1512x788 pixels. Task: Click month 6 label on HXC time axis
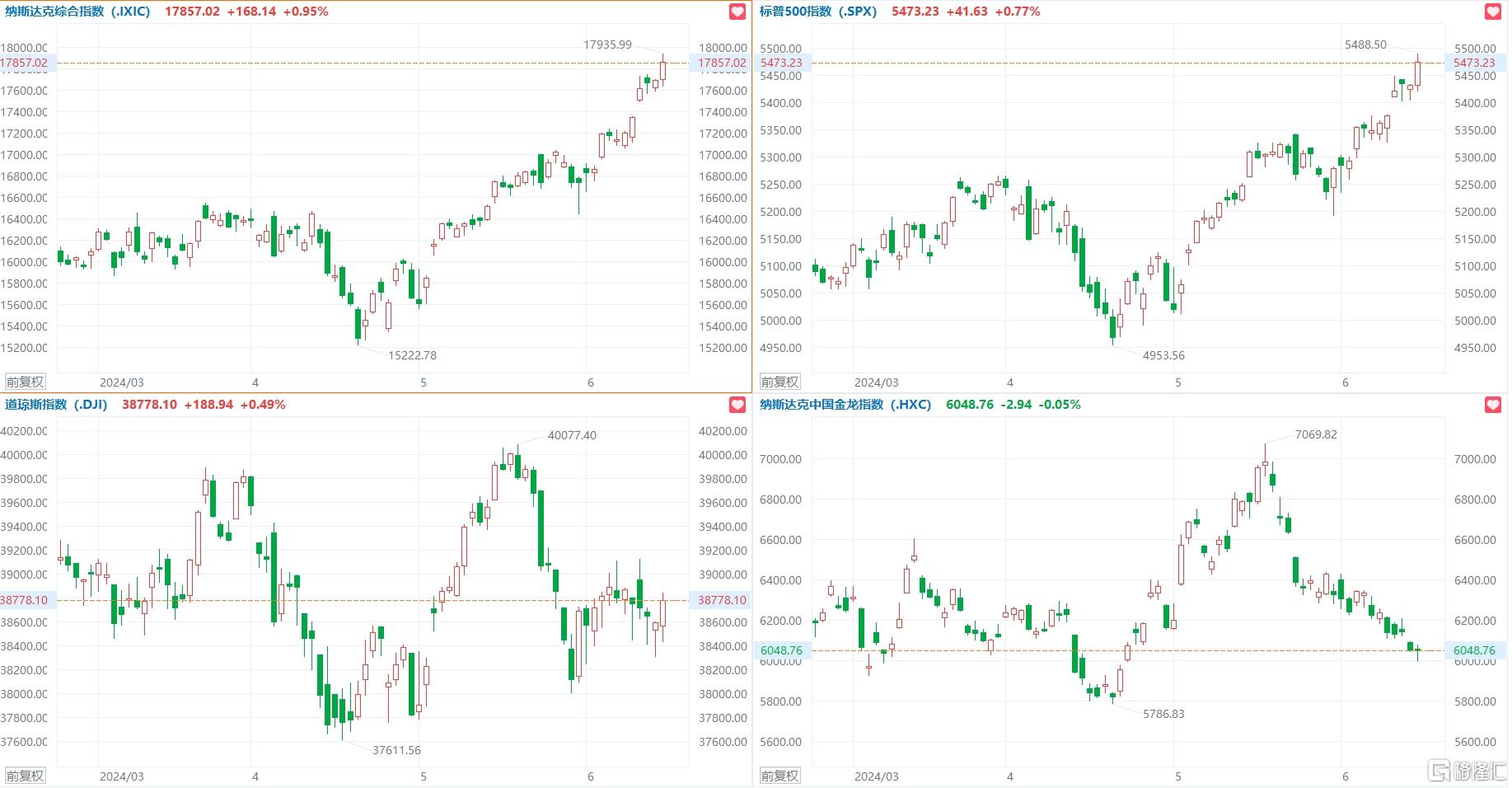pyautogui.click(x=1346, y=776)
